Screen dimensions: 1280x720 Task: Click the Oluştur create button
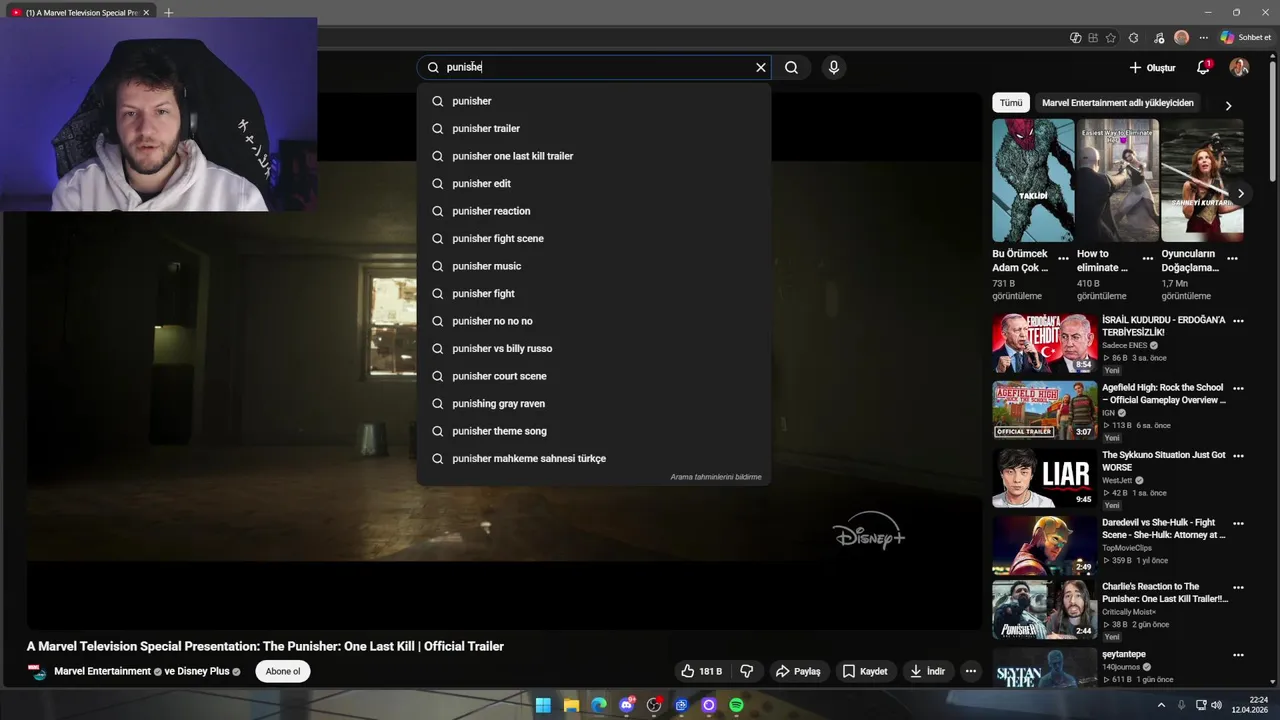1152,68
